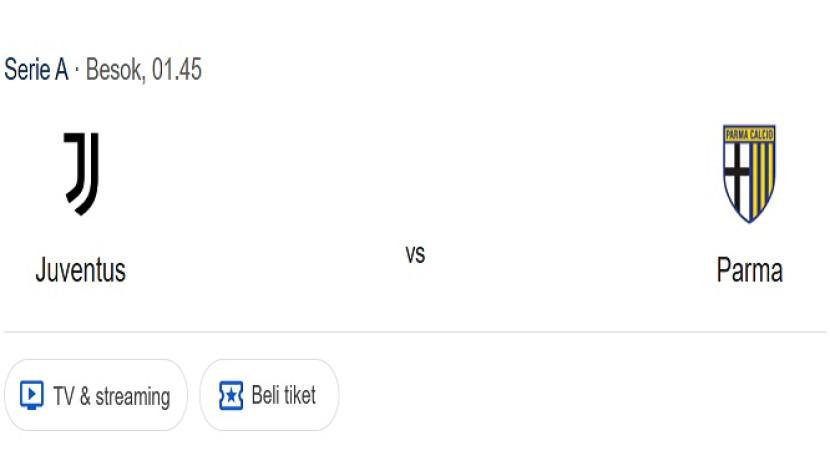Select the Parma team name
Image resolution: width=830 pixels, height=466 pixels.
(749, 270)
